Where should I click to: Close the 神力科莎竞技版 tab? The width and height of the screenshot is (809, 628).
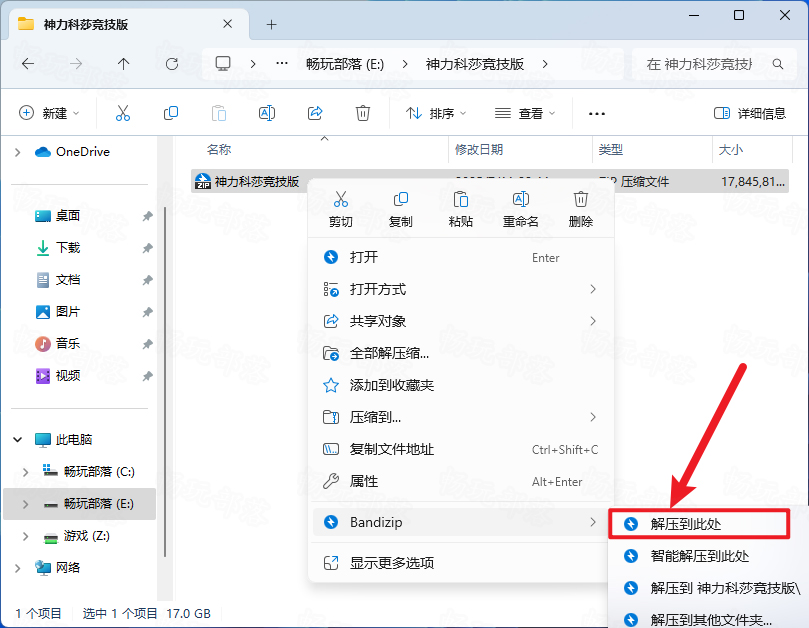tap(228, 24)
